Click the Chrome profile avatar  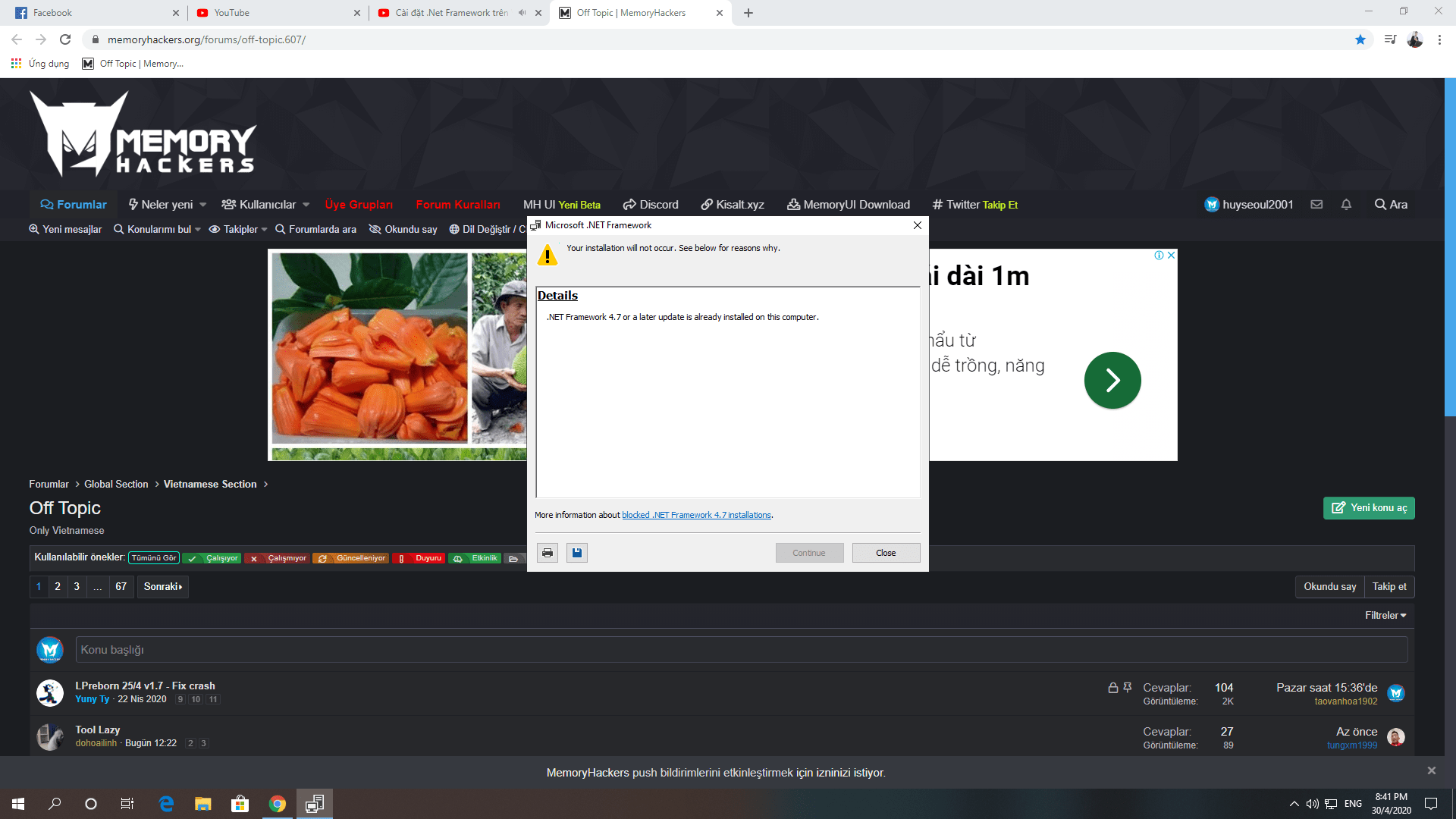coord(1415,39)
